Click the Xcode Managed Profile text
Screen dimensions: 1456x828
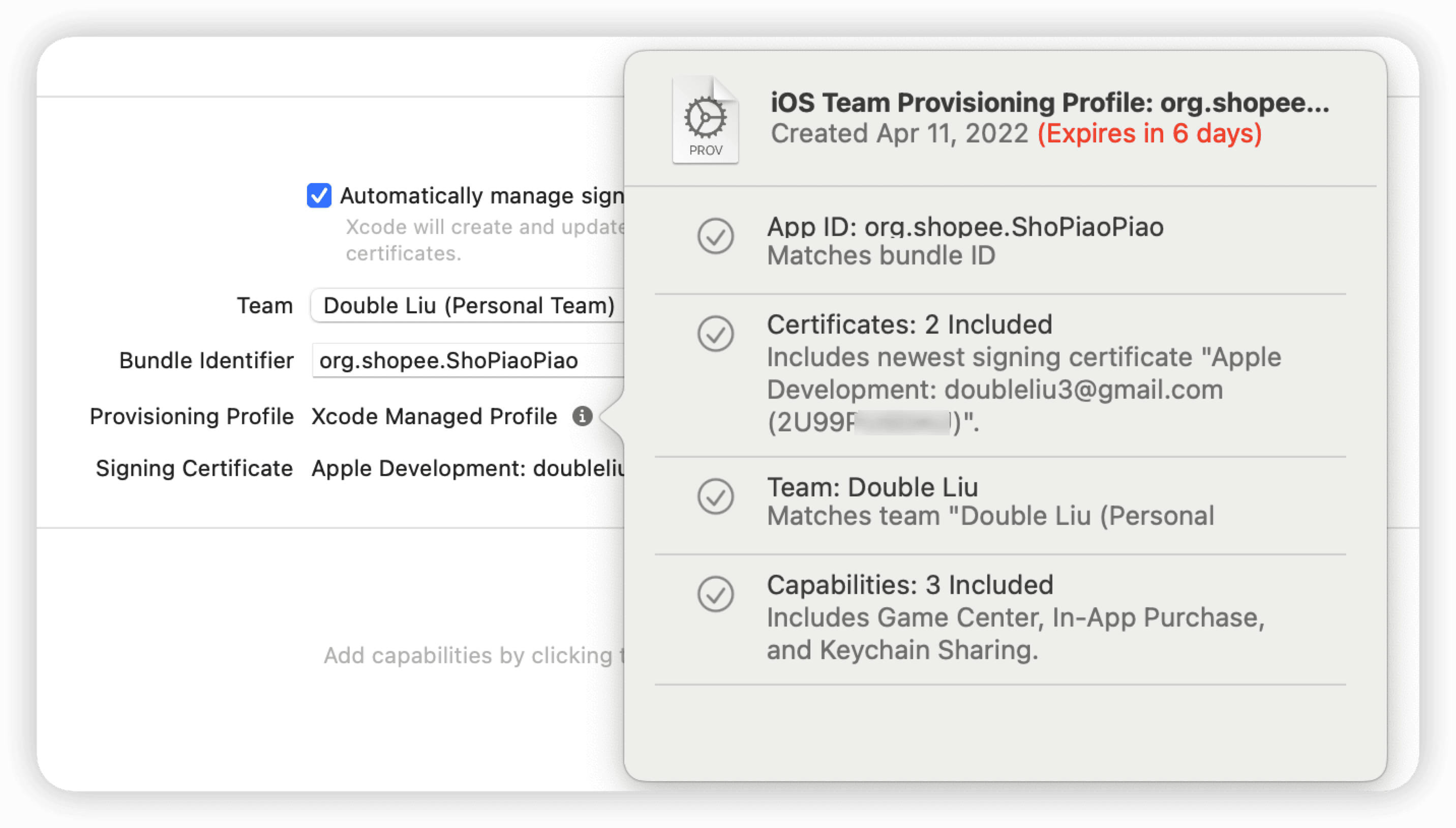tap(434, 416)
